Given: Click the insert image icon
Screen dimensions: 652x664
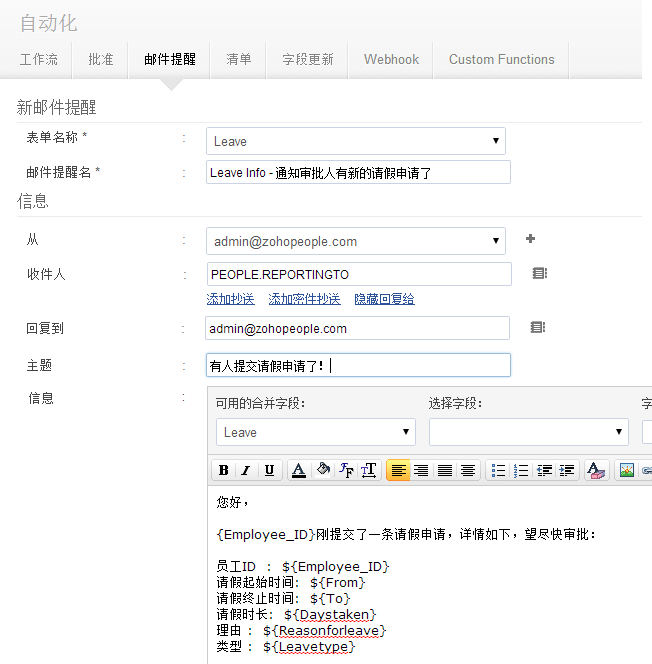Looking at the screenshot, I should (x=627, y=471).
